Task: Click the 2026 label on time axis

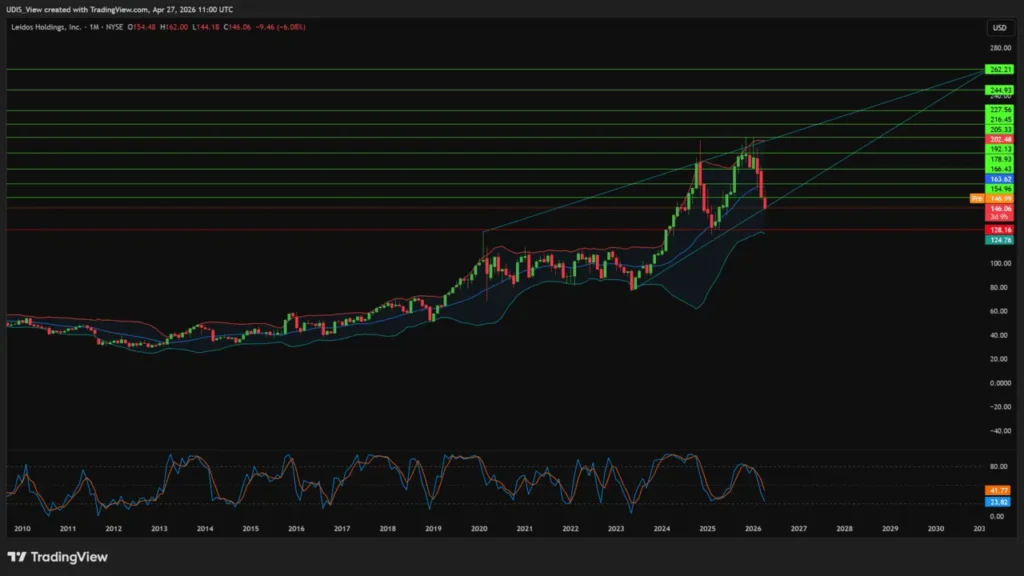Action: 753,529
